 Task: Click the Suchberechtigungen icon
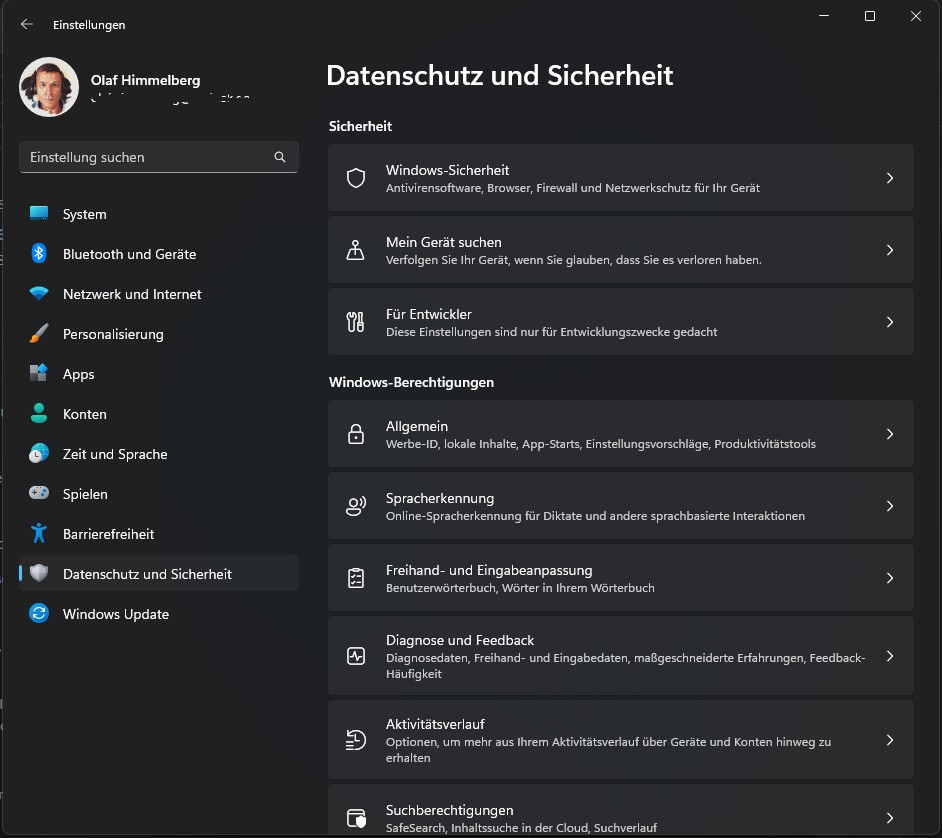tap(356, 818)
